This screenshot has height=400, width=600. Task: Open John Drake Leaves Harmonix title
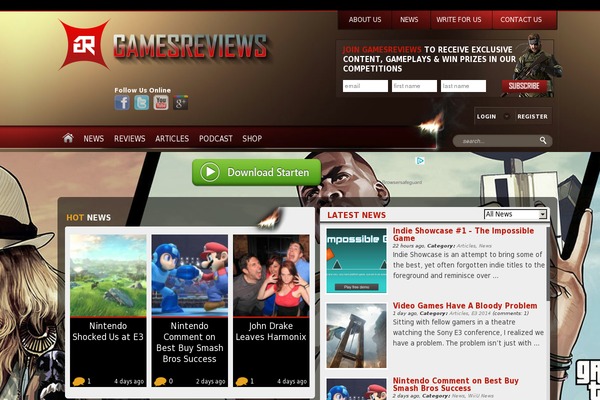(271, 331)
